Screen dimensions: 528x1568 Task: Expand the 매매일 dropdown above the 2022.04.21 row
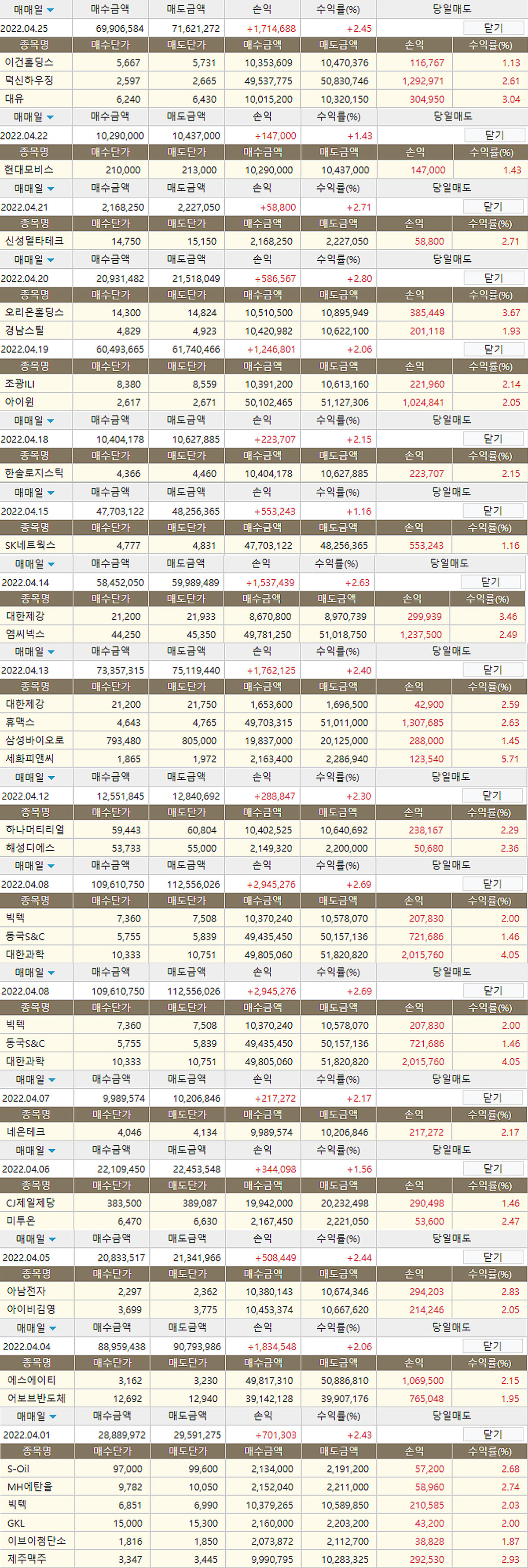coord(50,189)
